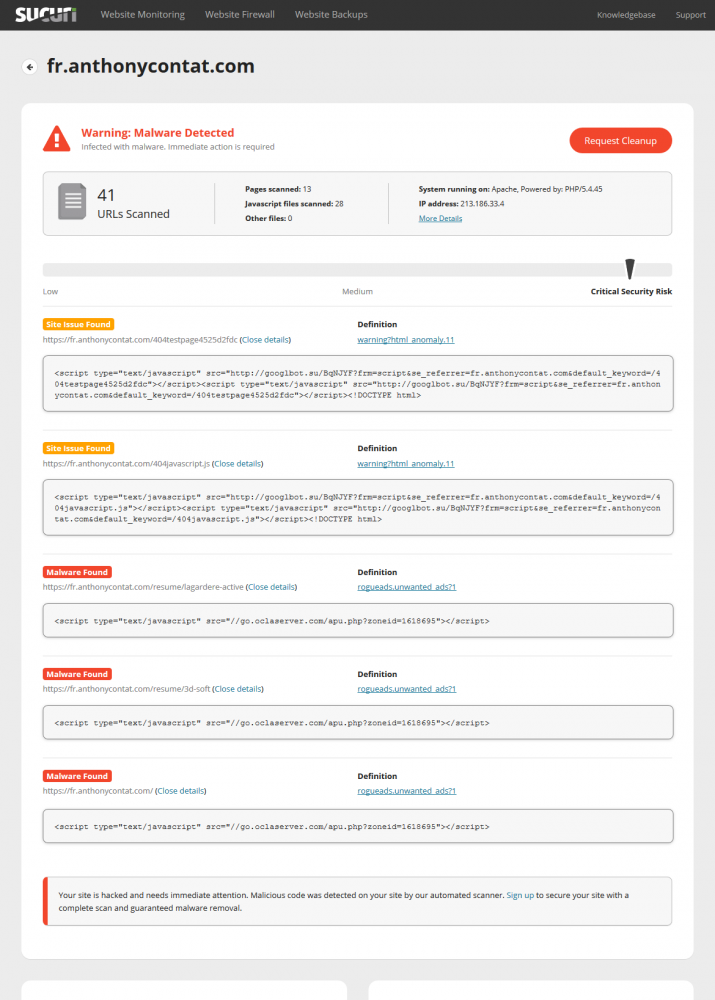Open Website Monitoring menu
Screen dimensions: 715x1000
[x=143, y=15]
